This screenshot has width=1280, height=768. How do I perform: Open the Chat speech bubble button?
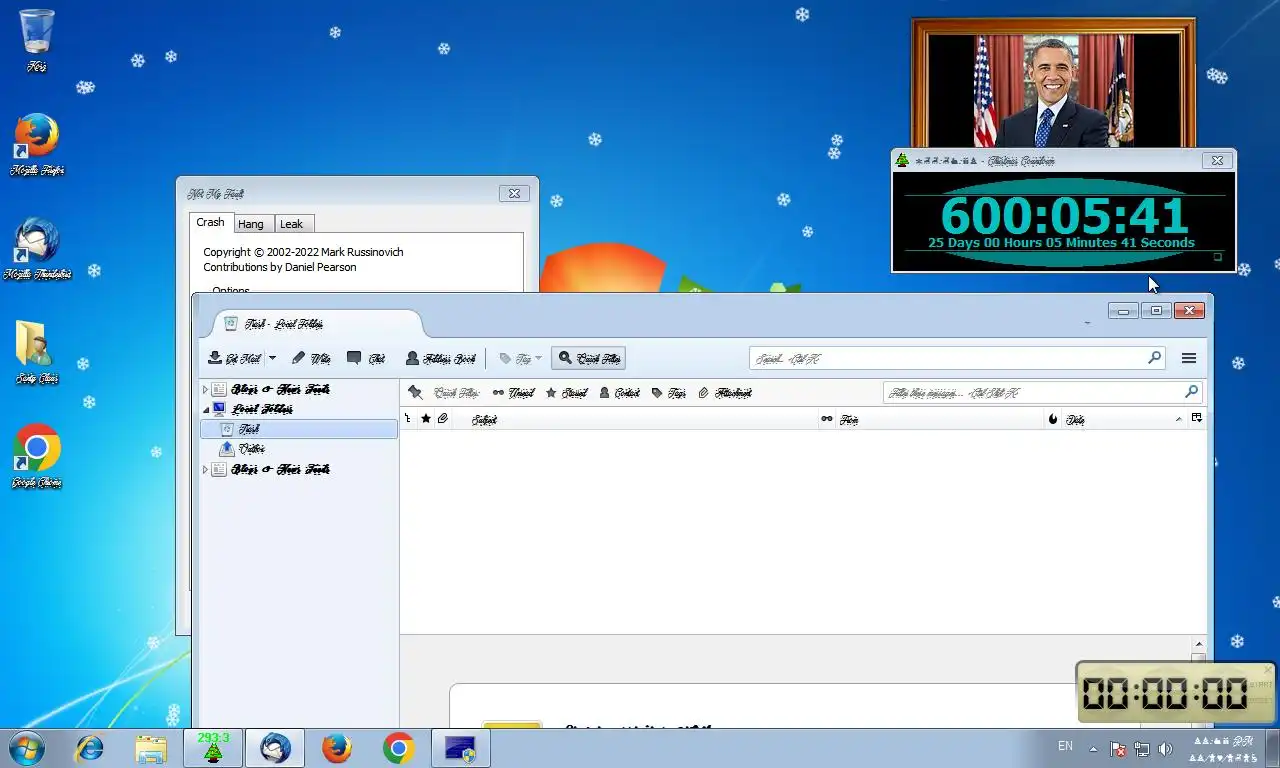(366, 358)
